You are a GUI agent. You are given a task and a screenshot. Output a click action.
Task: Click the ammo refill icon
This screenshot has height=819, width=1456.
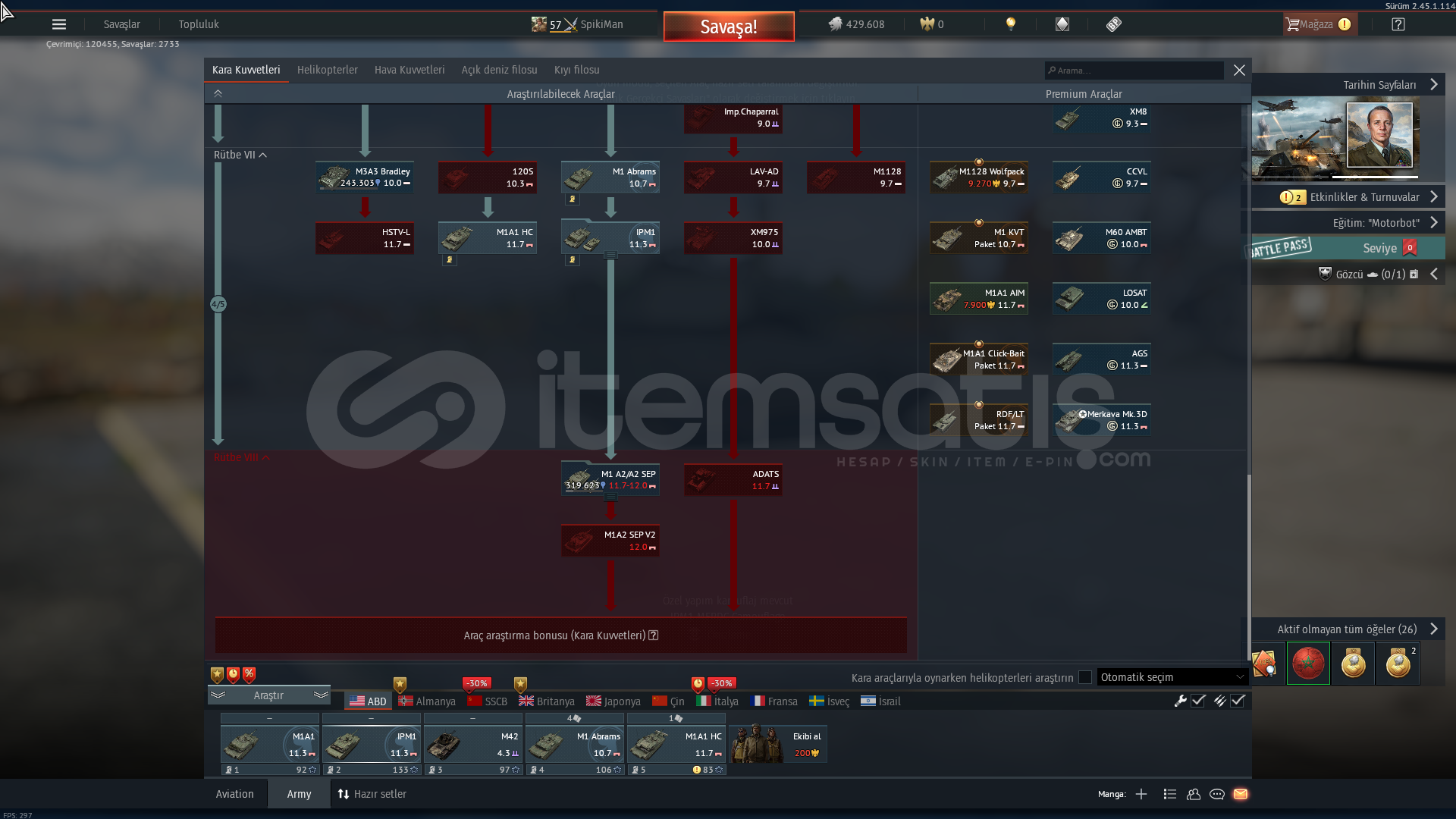click(1219, 701)
